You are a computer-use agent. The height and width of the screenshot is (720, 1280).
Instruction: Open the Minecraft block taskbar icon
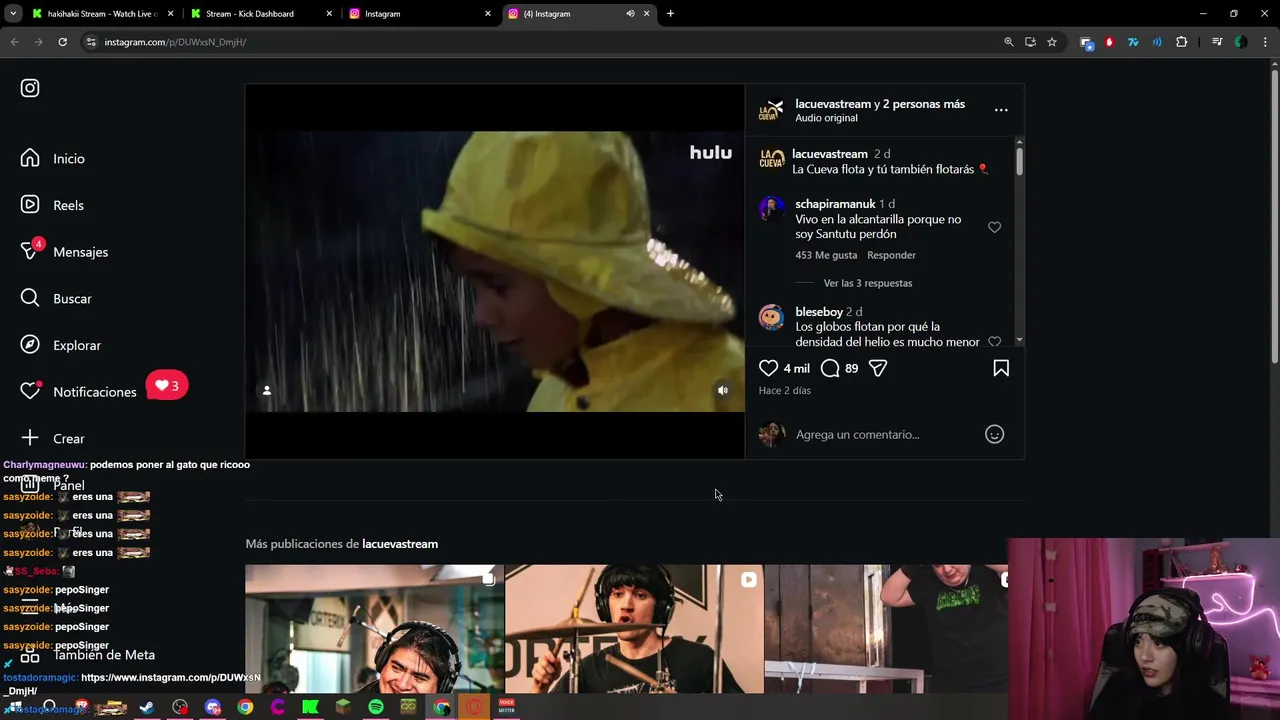point(343,707)
